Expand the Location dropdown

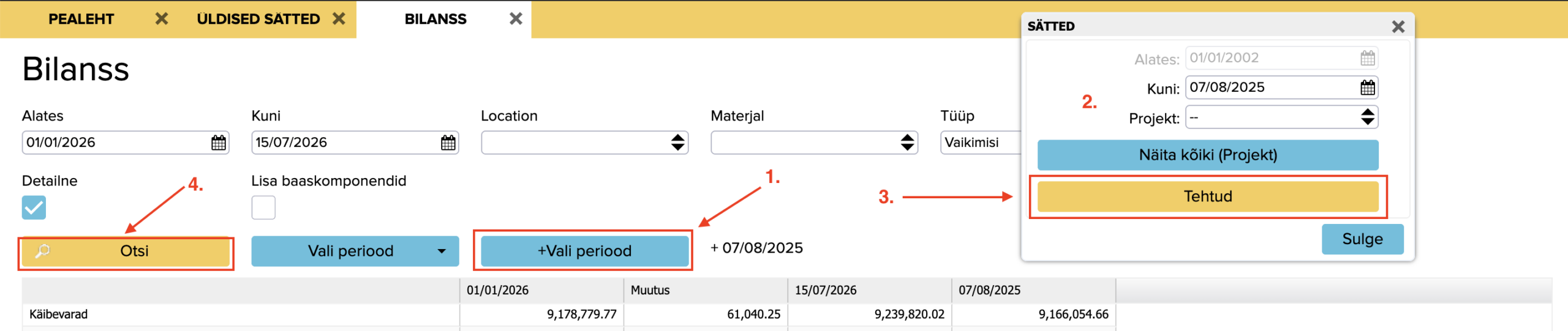coord(585,143)
